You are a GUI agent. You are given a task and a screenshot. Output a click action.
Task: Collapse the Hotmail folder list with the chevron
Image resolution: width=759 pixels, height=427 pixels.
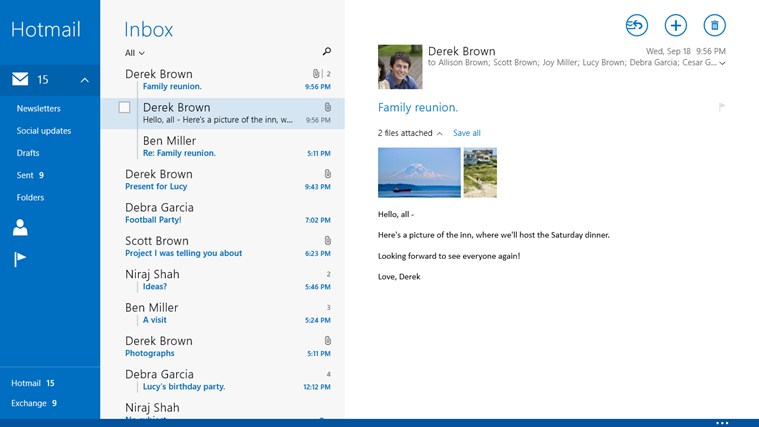click(x=85, y=80)
